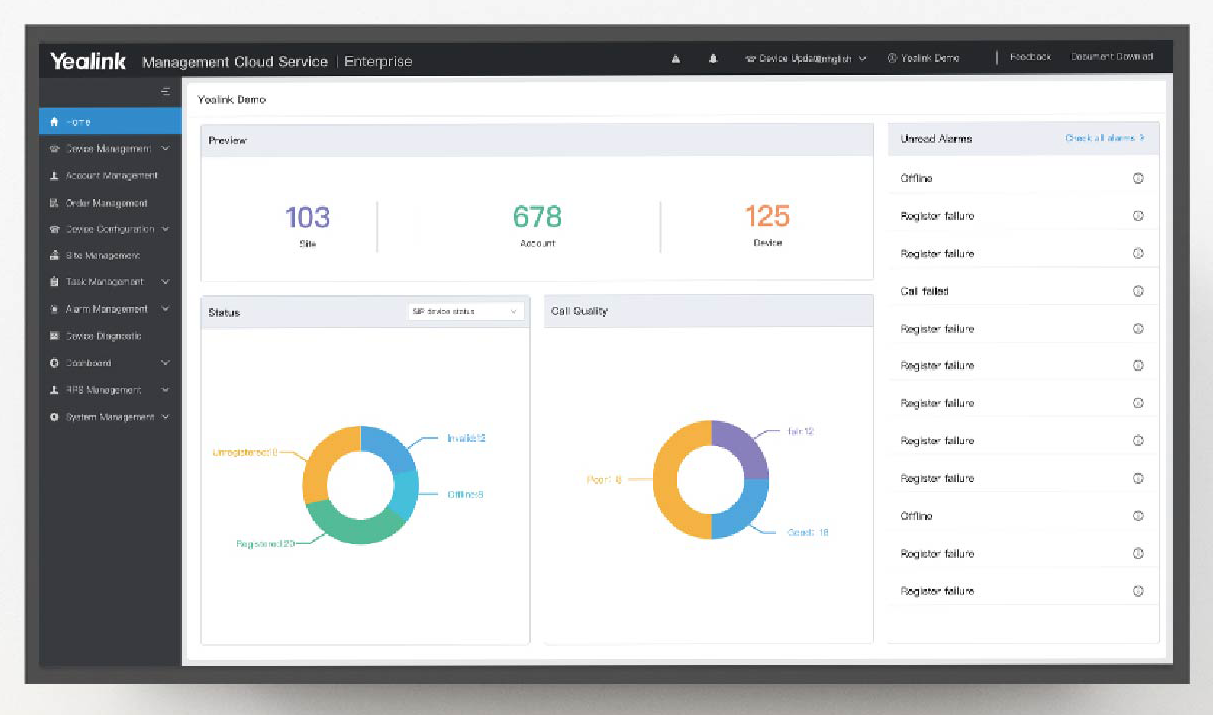Open Device Configuration menu item
This screenshot has height=715, width=1213.
click(110, 229)
